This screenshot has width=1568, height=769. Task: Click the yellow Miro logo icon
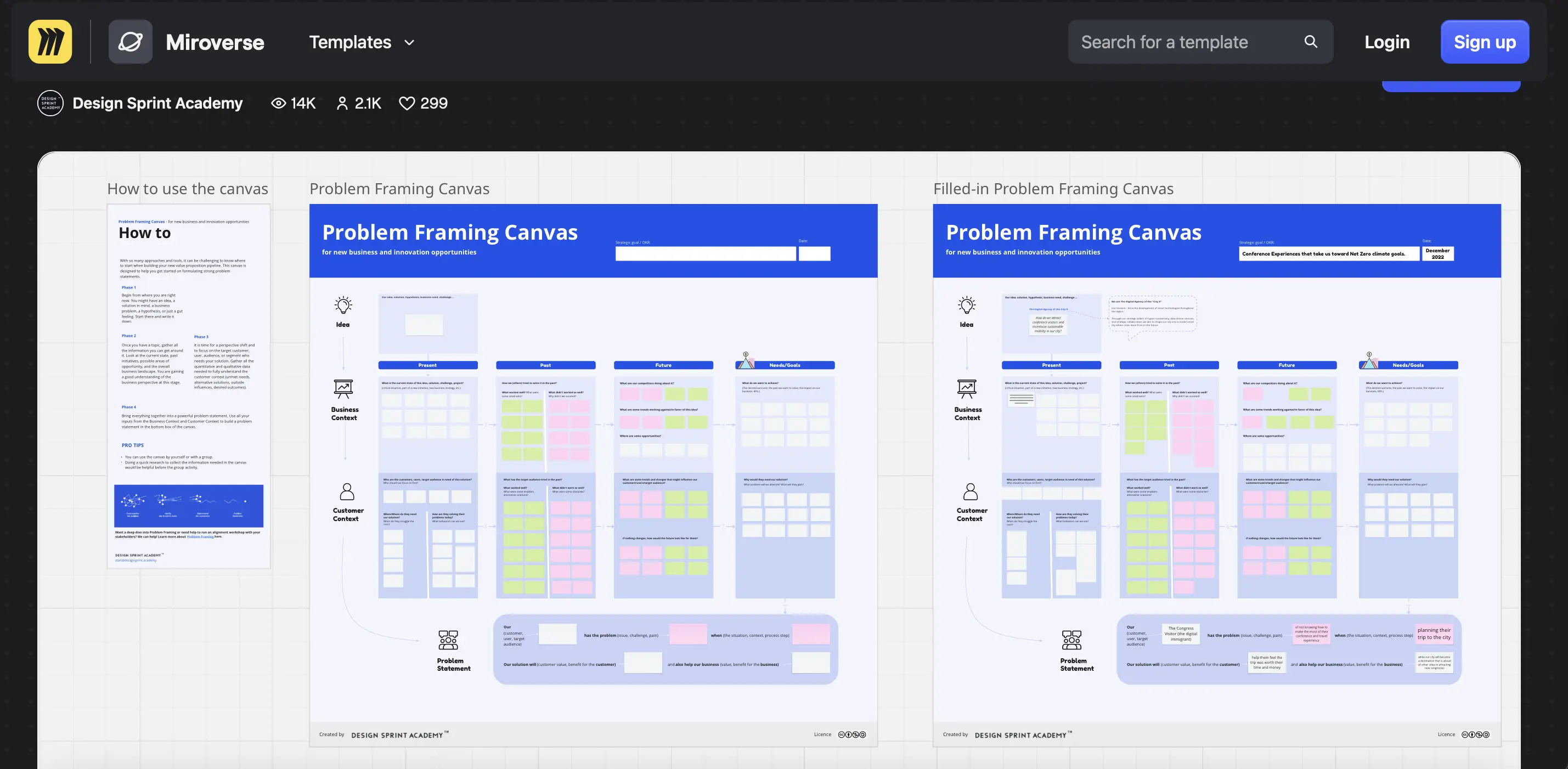[x=50, y=42]
